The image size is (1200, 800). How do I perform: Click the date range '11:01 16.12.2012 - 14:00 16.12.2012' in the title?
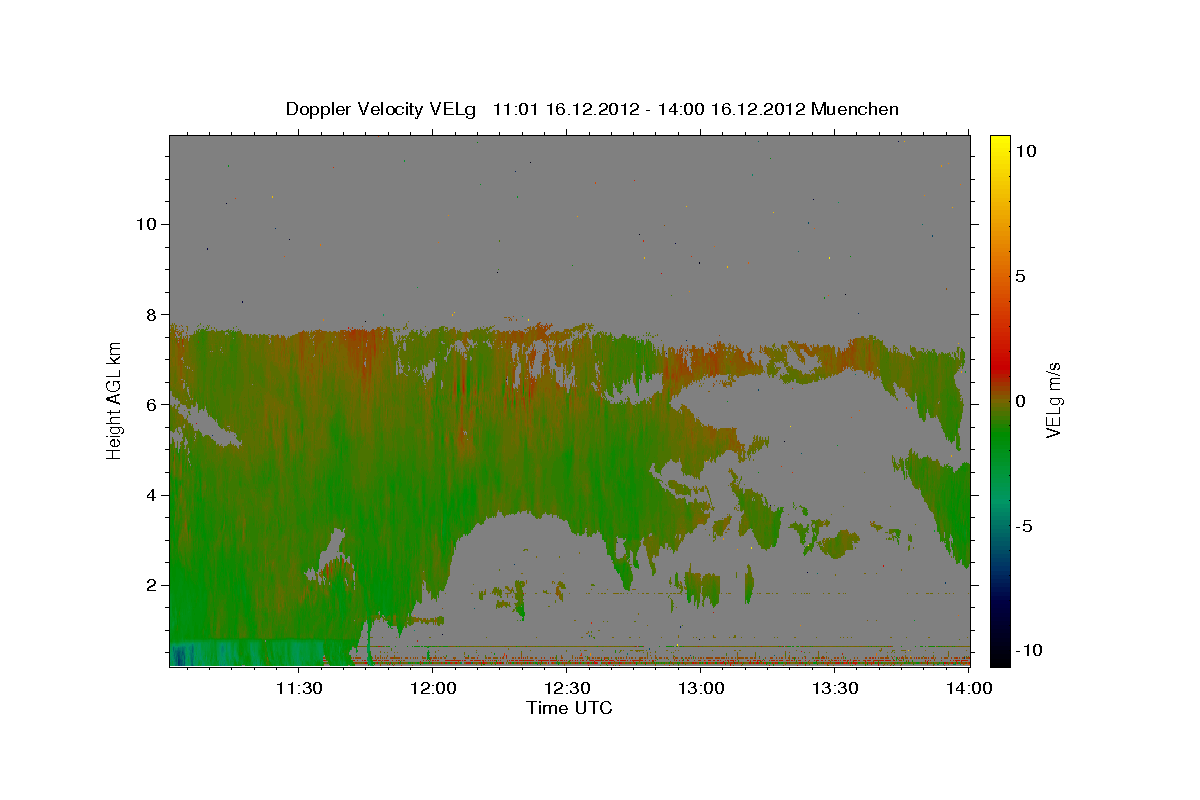[650, 109]
